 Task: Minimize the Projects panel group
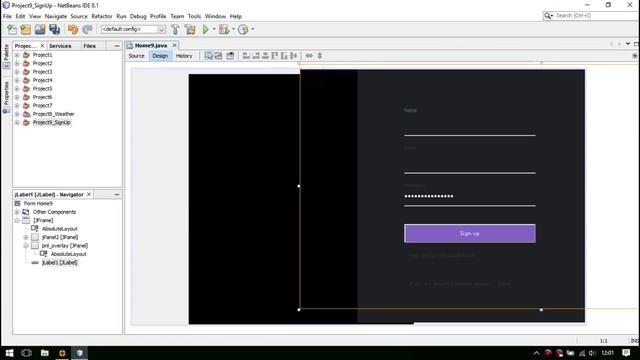[117, 46]
